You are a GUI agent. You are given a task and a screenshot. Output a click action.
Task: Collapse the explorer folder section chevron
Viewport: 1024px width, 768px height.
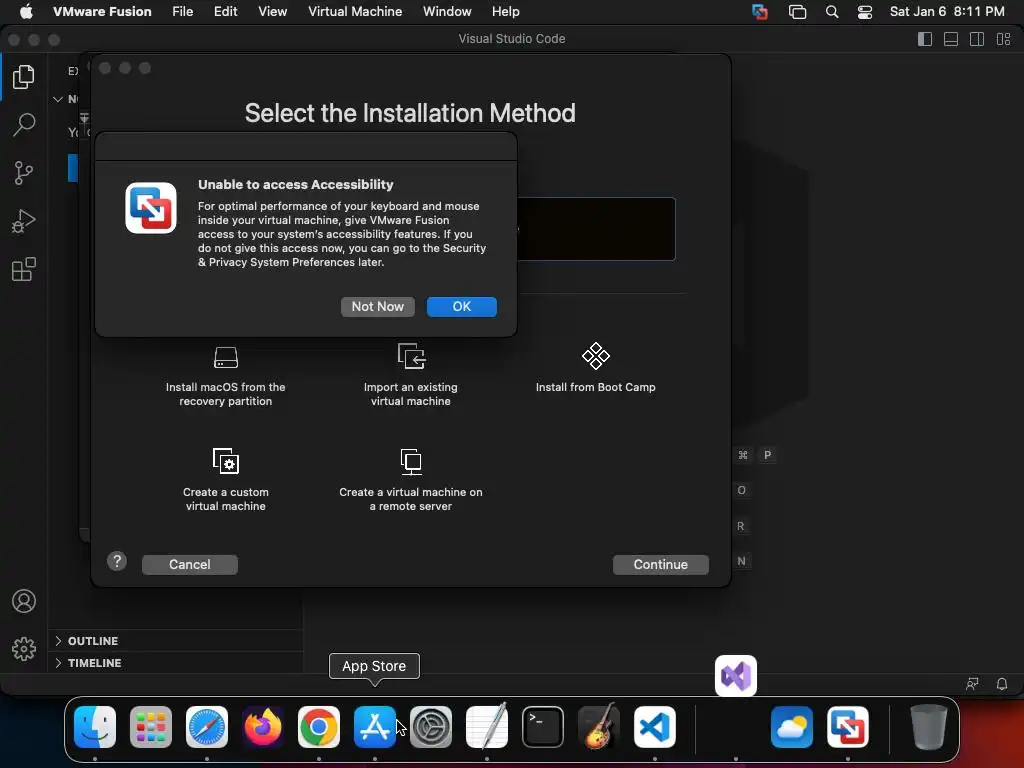[x=58, y=99]
